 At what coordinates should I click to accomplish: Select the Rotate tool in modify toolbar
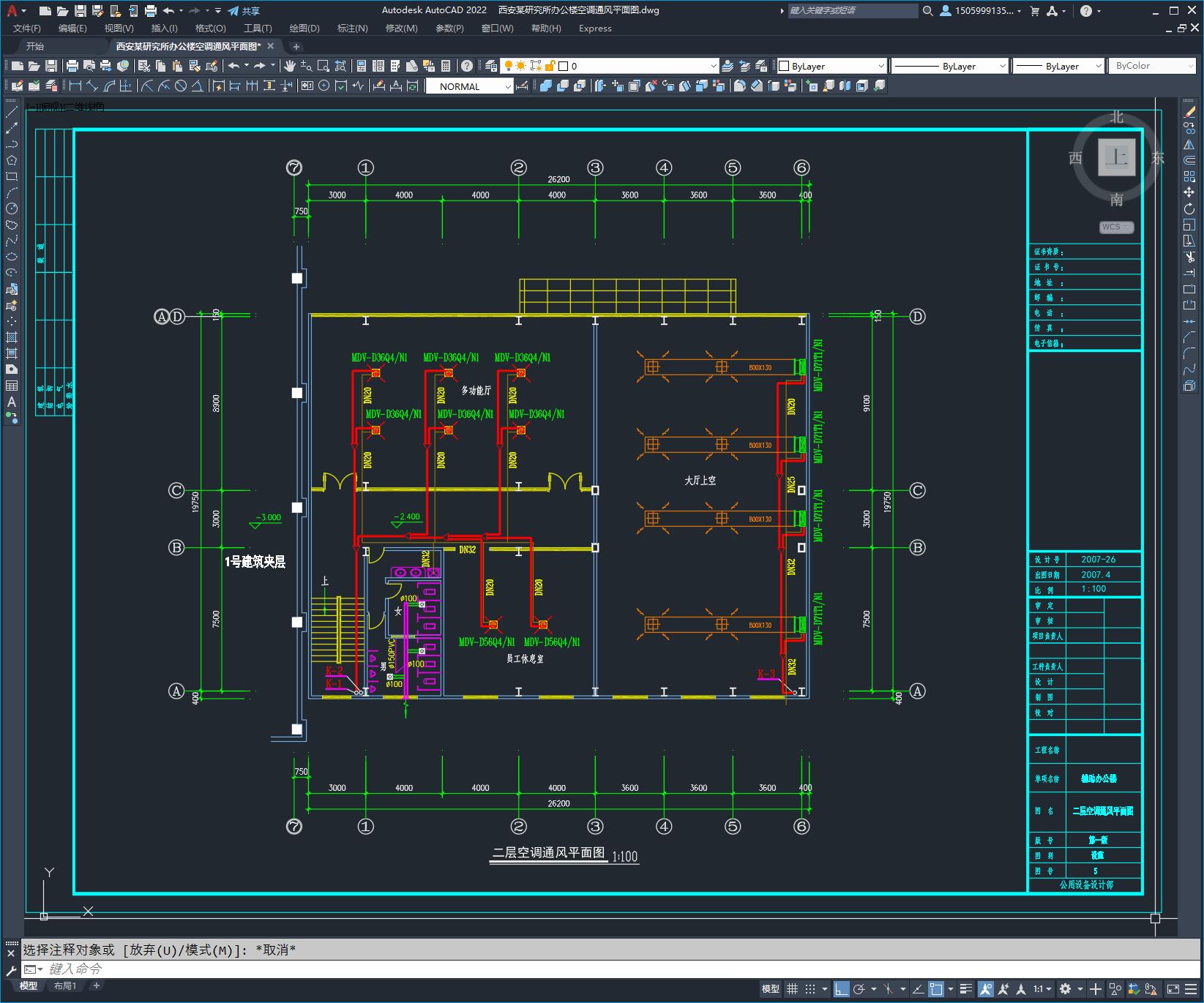point(1189,209)
